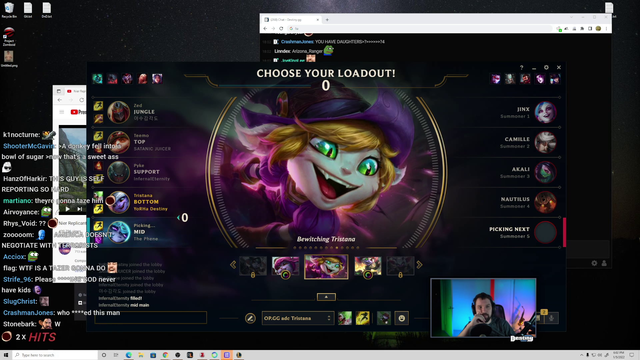Open the emote selection button
Image resolution: width=640 pixels, height=360 pixels.
click(x=402, y=318)
